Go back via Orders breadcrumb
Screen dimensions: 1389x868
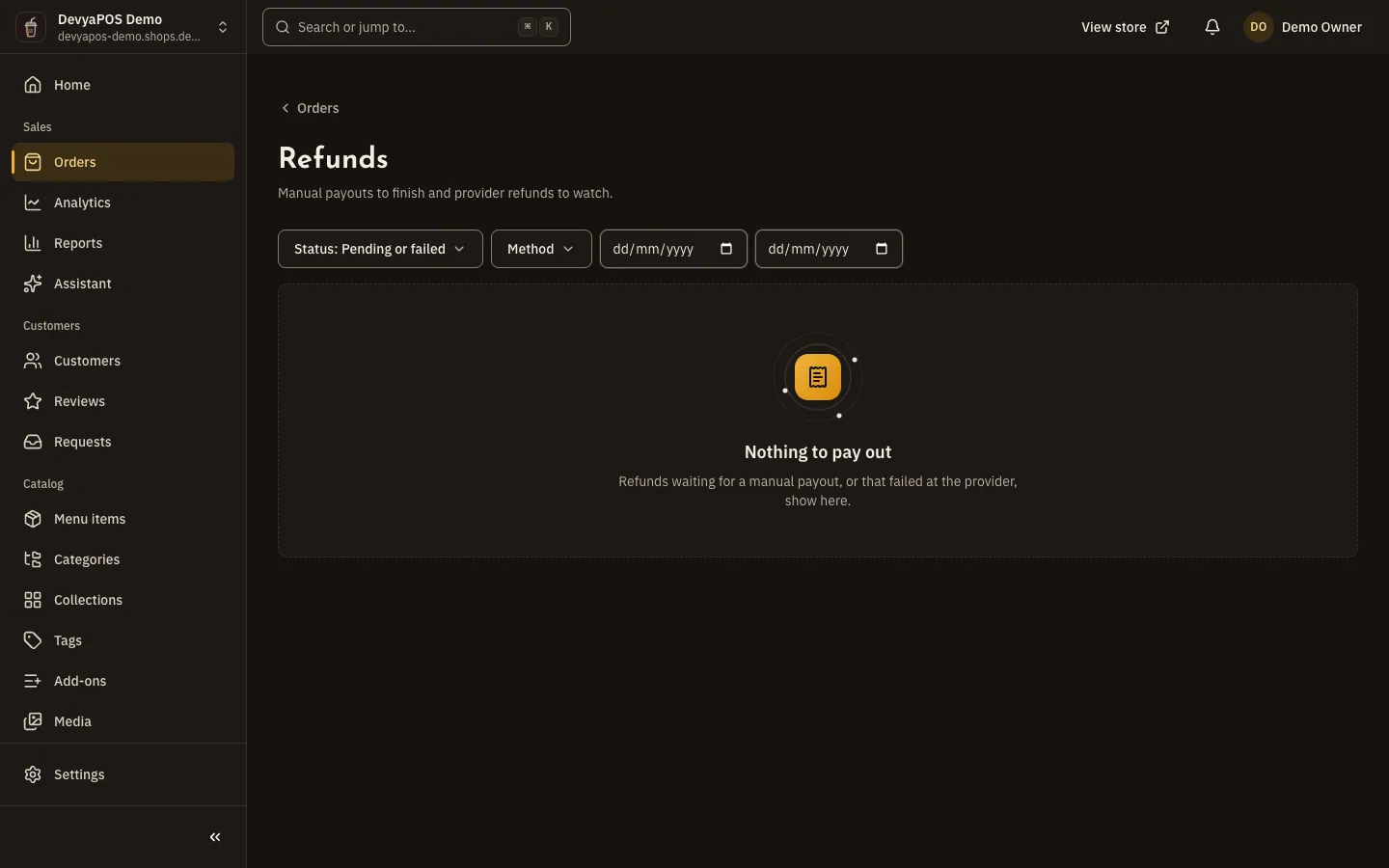coord(310,108)
